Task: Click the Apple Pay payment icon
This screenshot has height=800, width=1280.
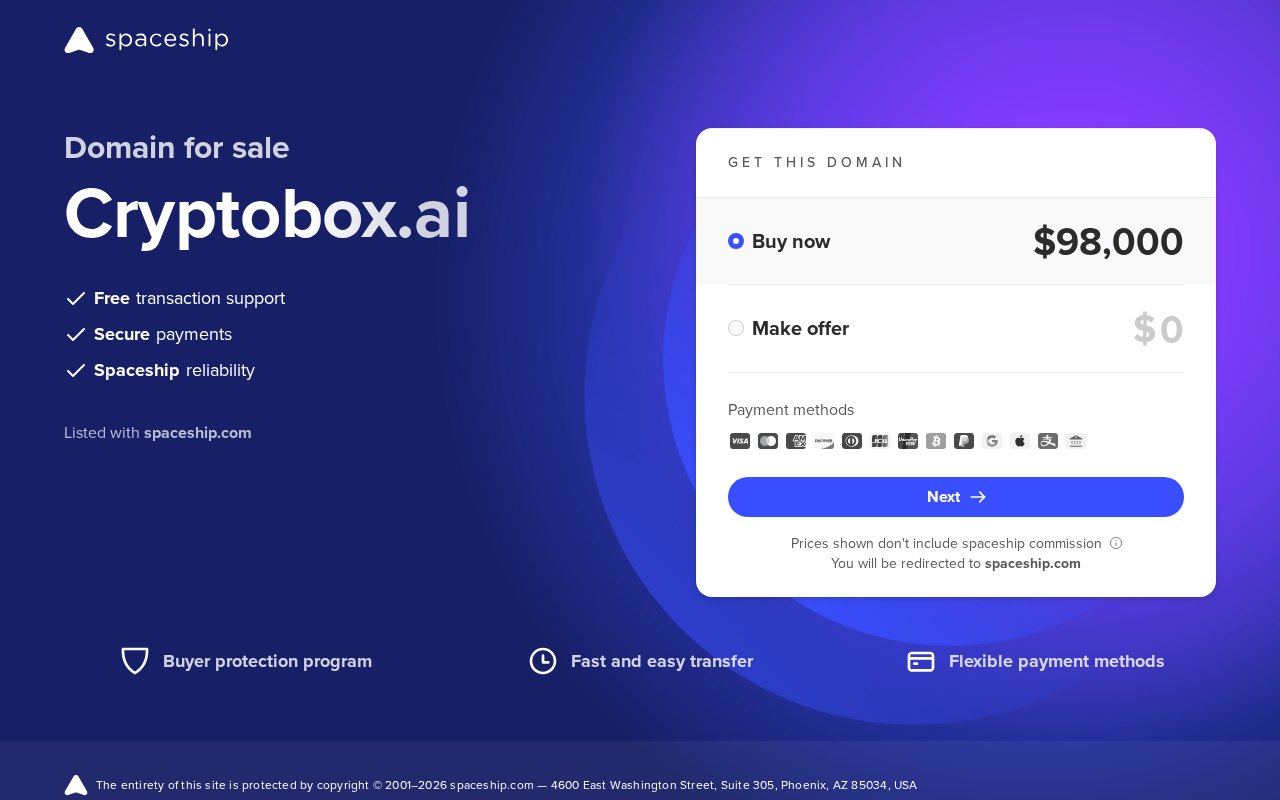Action: coord(1020,441)
